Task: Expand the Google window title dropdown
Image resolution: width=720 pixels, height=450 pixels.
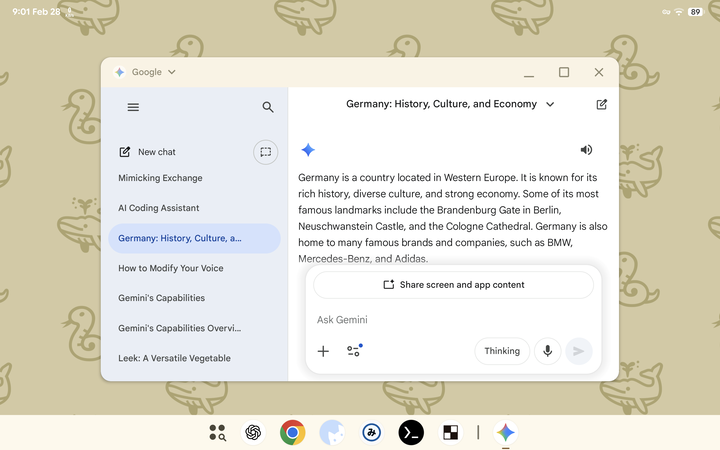Action: coord(171,72)
